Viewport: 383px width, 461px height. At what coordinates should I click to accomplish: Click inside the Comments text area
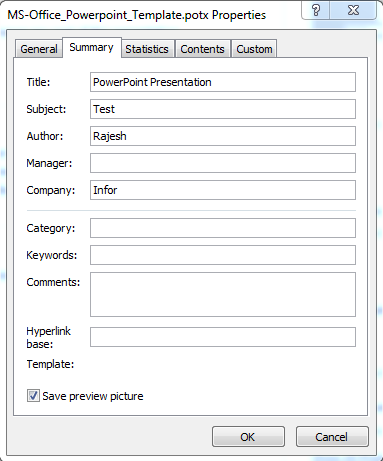223,294
